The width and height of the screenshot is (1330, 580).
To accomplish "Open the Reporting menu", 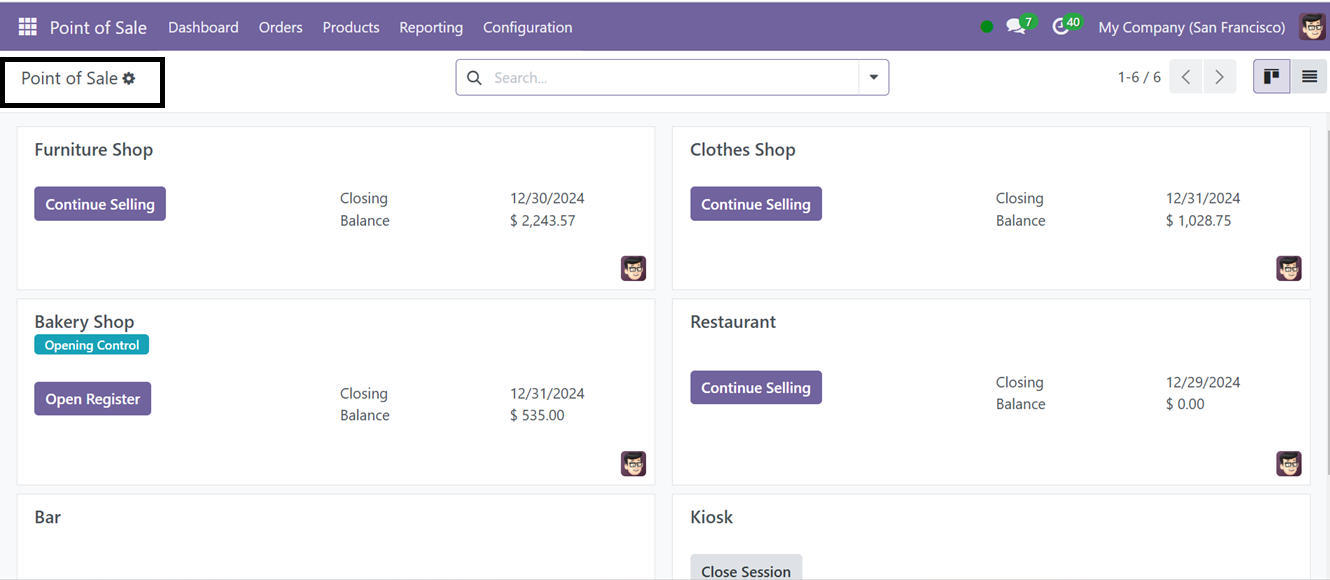I will point(431,27).
